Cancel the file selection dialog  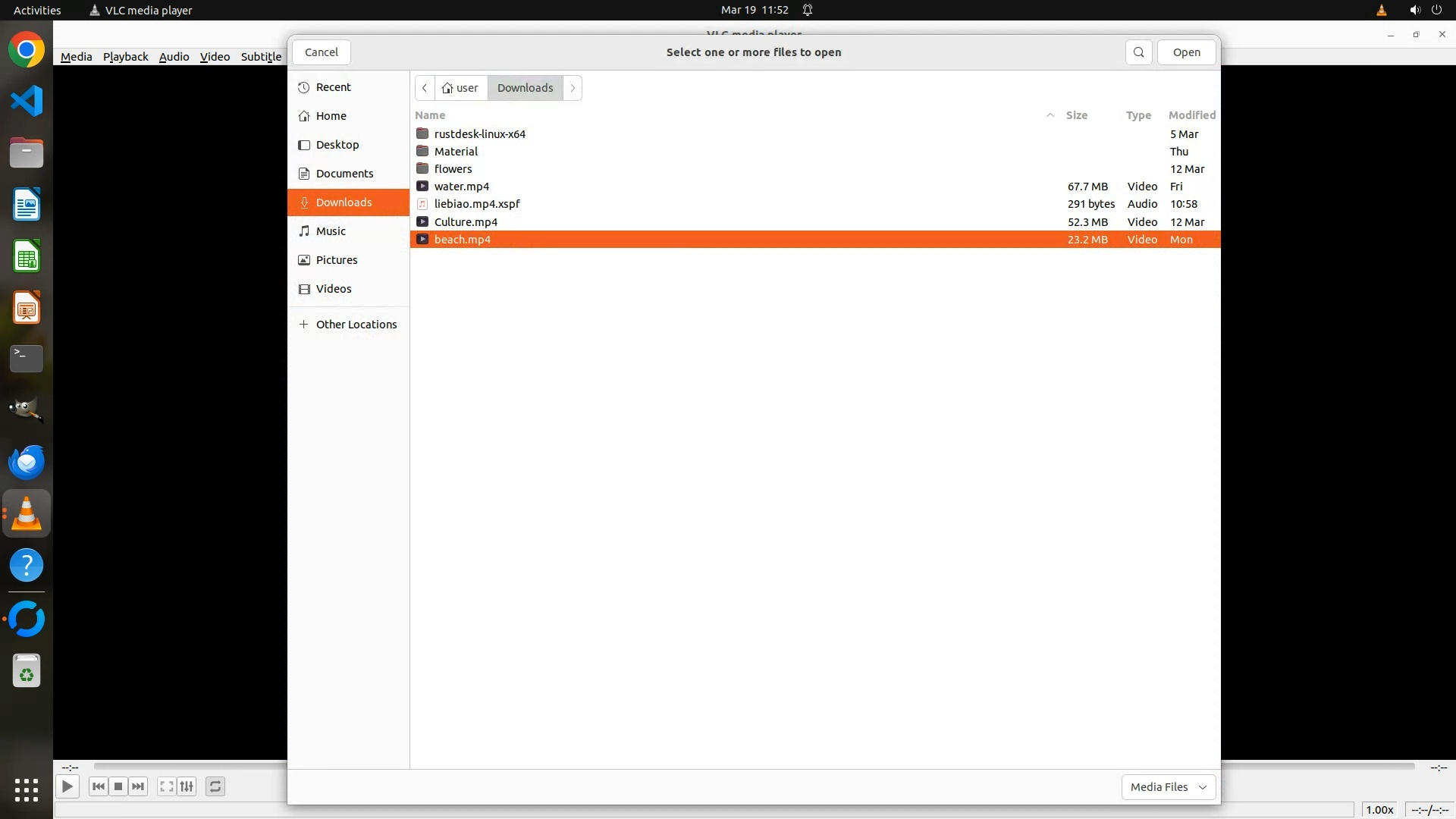coord(321,52)
